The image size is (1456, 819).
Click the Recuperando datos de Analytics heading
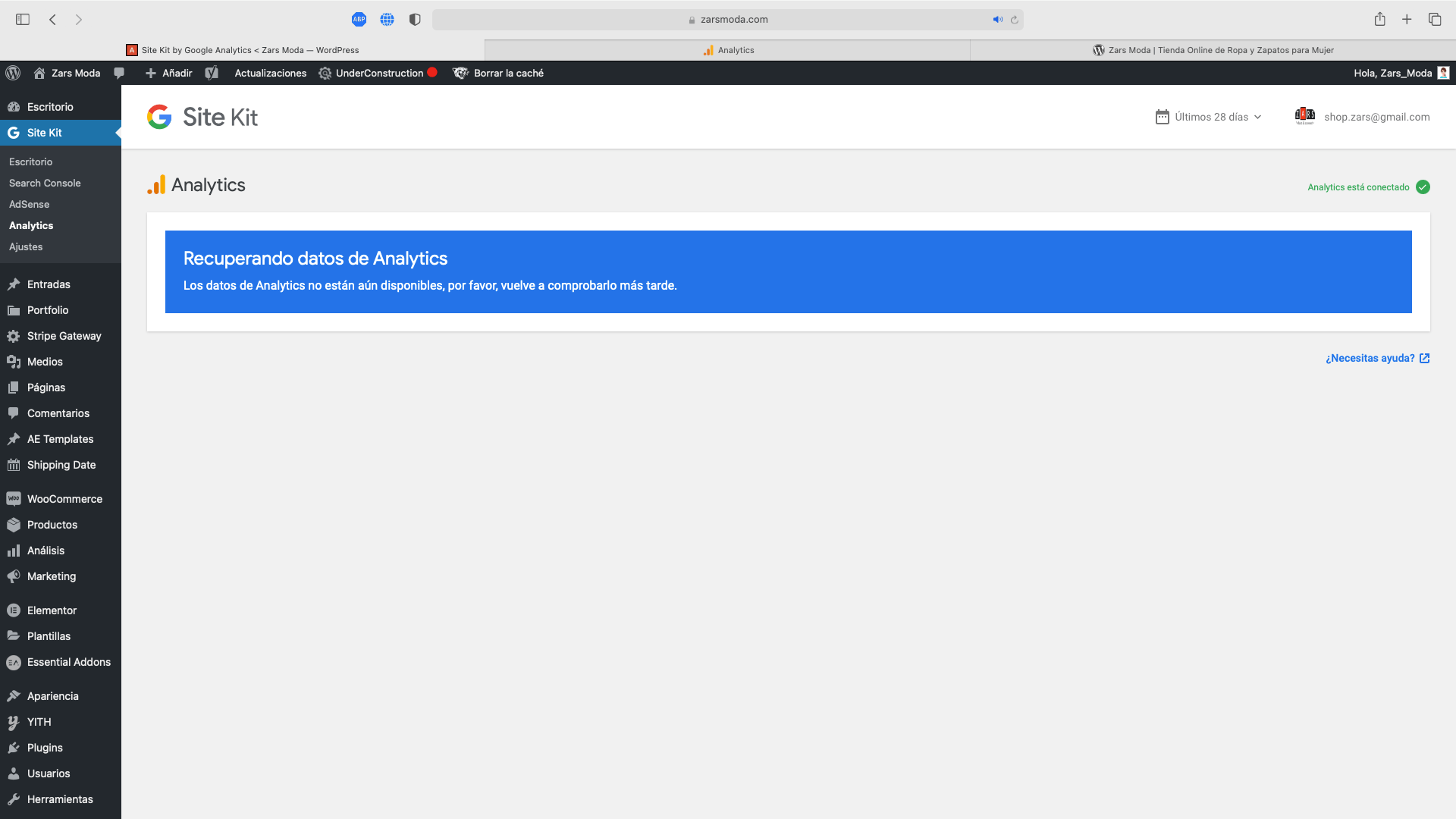click(x=315, y=259)
